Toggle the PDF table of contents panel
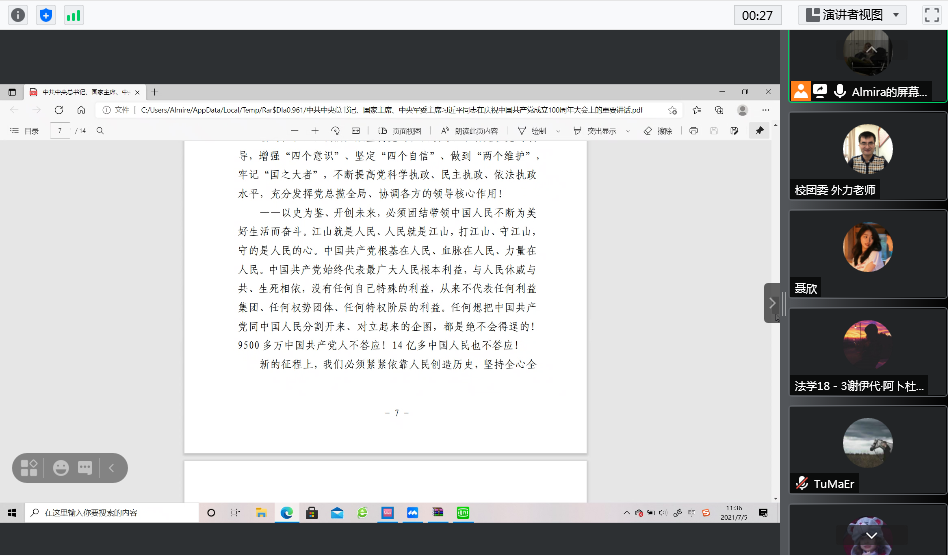 [x=26, y=131]
